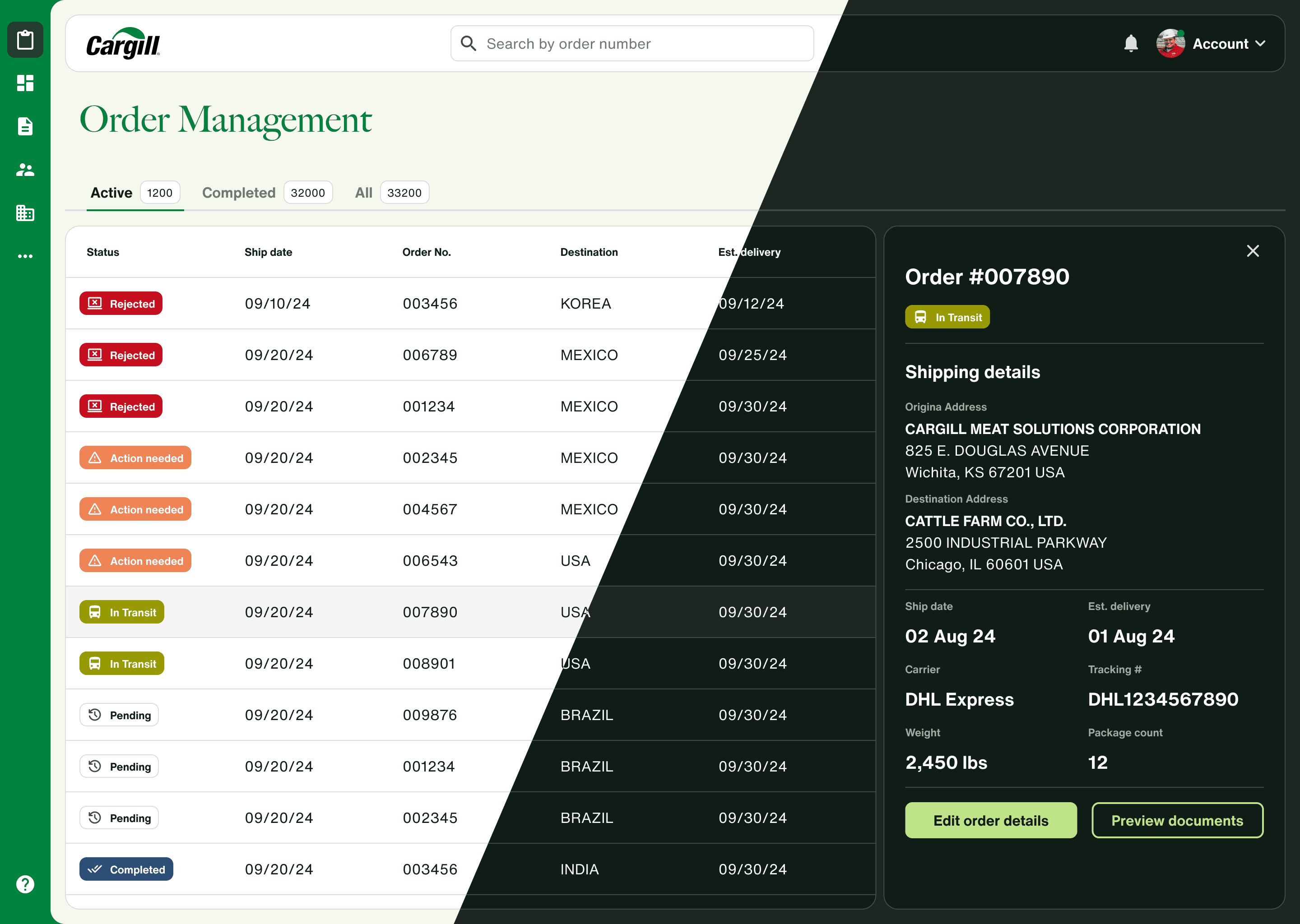Select order number 006543

(x=430, y=560)
